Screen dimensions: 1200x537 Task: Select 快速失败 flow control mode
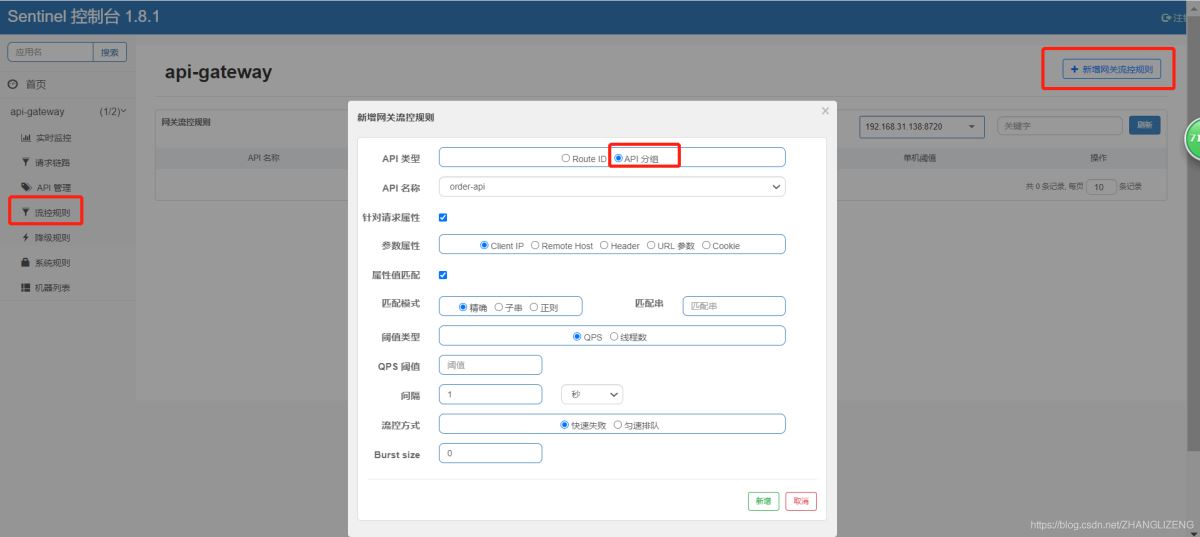click(565, 425)
